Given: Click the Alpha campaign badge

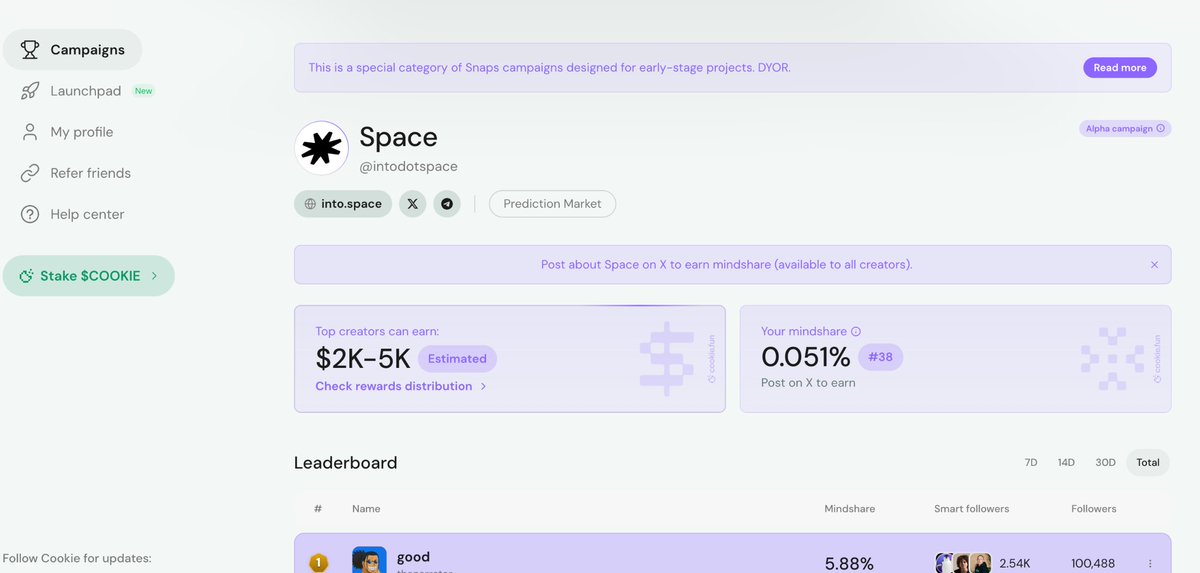Looking at the screenshot, I should pyautogui.click(x=1125, y=129).
